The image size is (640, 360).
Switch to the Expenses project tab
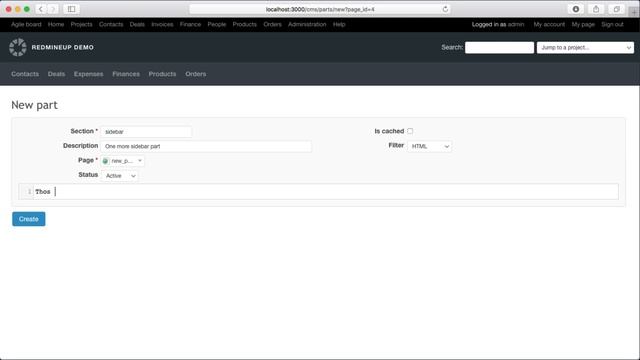[x=89, y=74]
